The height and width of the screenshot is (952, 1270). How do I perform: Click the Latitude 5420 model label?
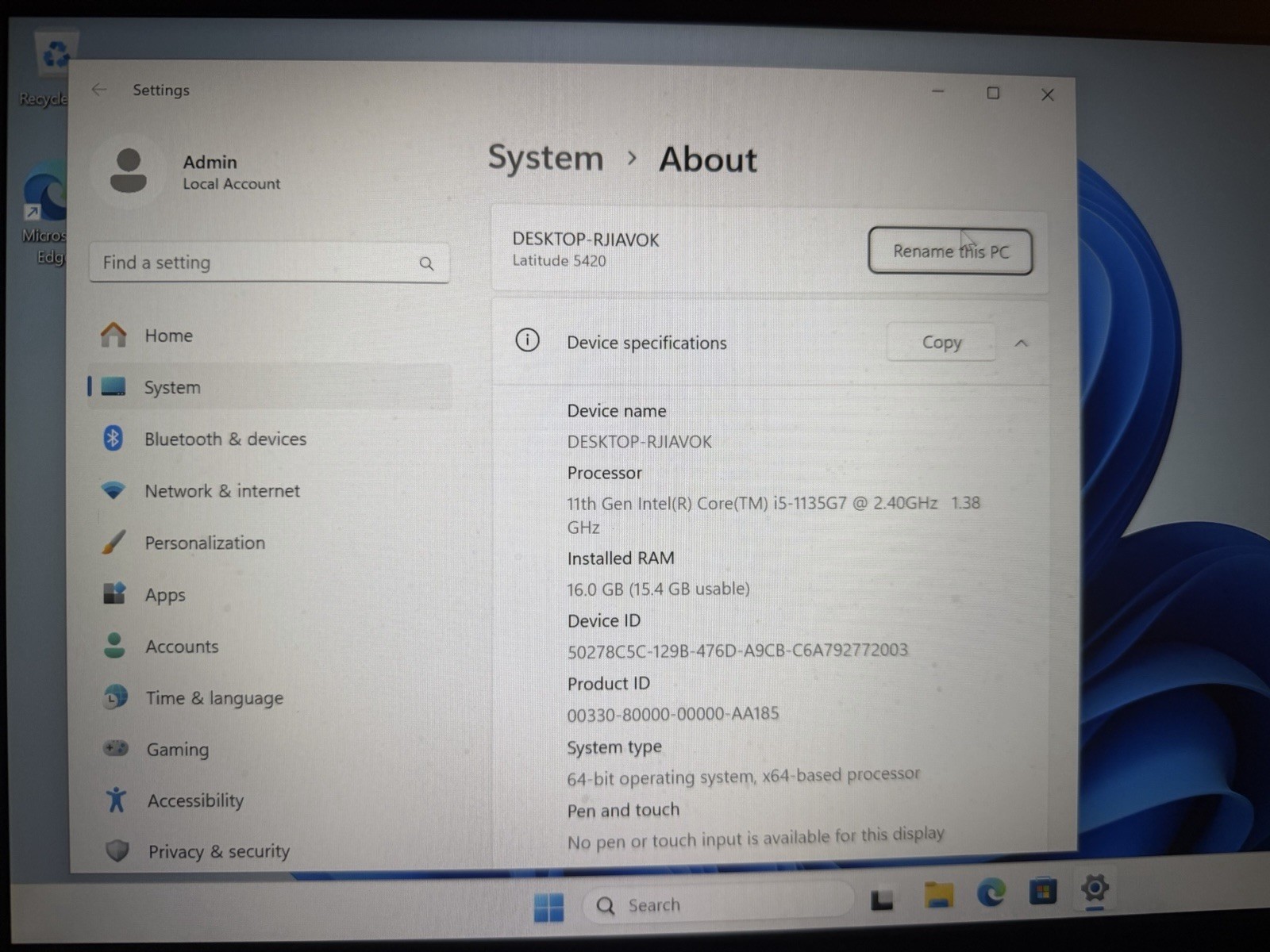click(x=559, y=260)
